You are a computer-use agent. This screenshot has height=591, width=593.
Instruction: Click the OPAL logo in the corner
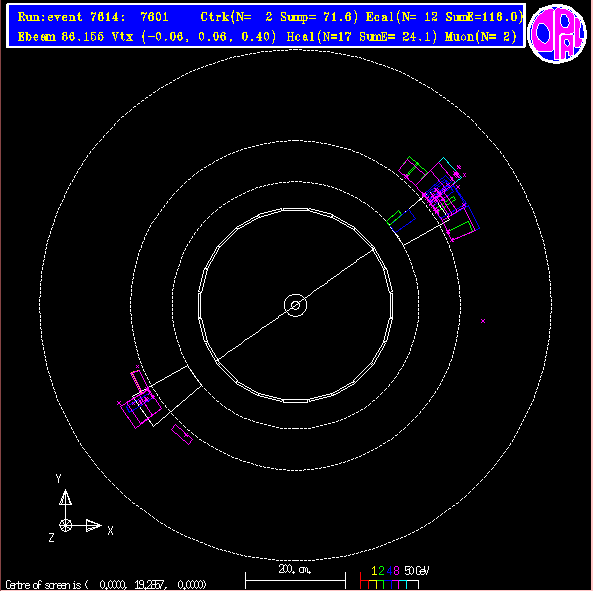[557, 33]
